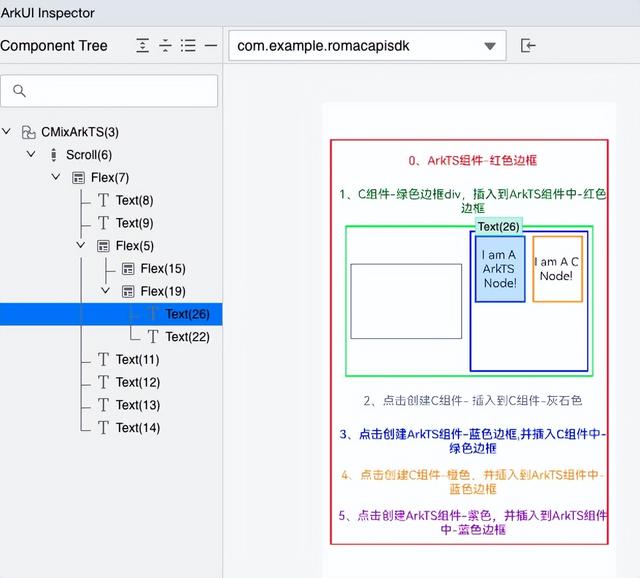Click the Flex(19) layout icon
Viewport: 640px width, 578px height.
tap(128, 291)
